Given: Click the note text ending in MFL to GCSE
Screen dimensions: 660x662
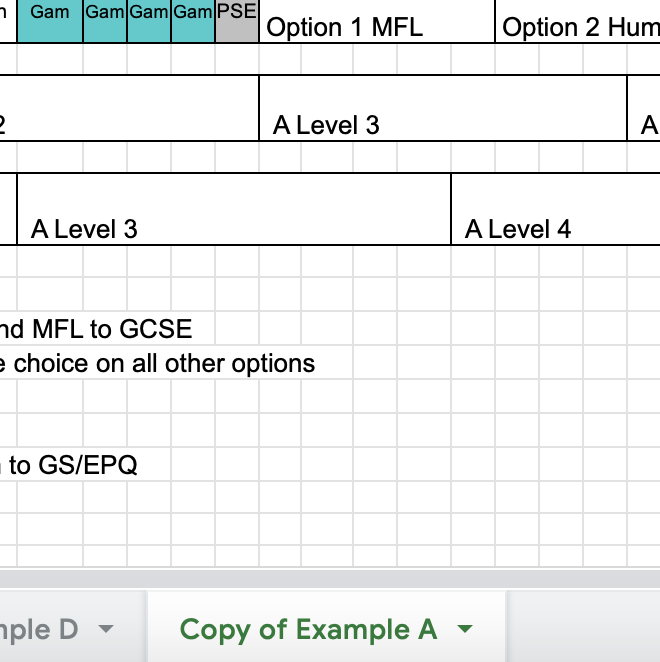Looking at the screenshot, I should tap(96, 328).
